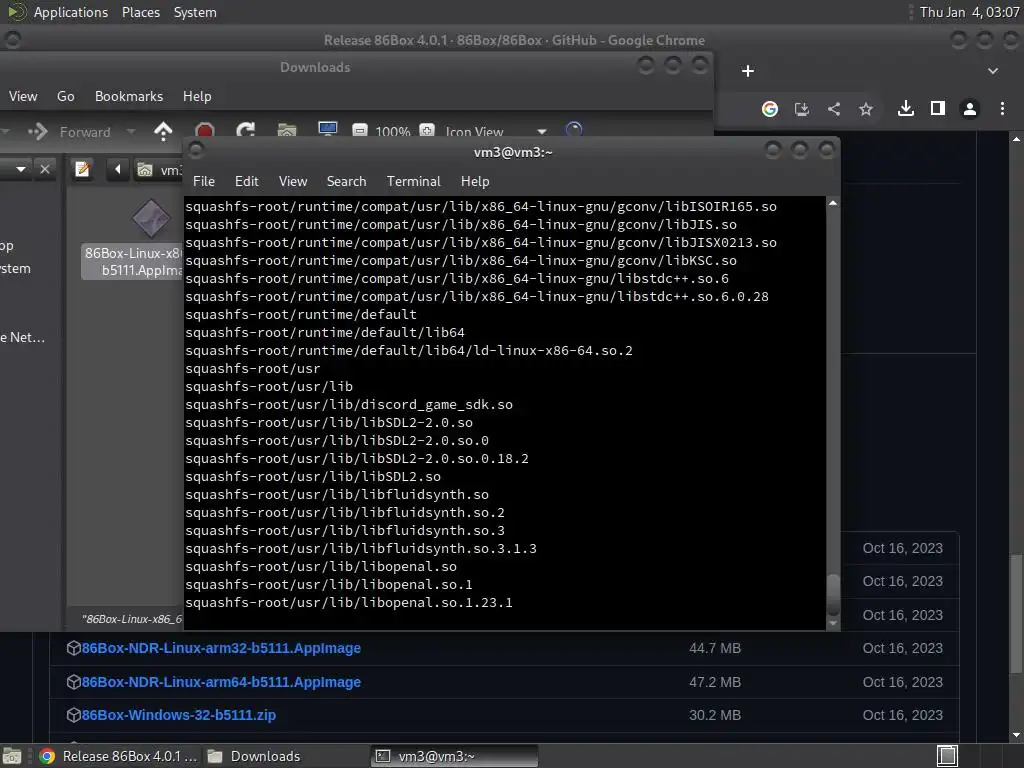Click the discord_game_sdk.so terminal line
The image size is (1024, 768).
coord(349,404)
